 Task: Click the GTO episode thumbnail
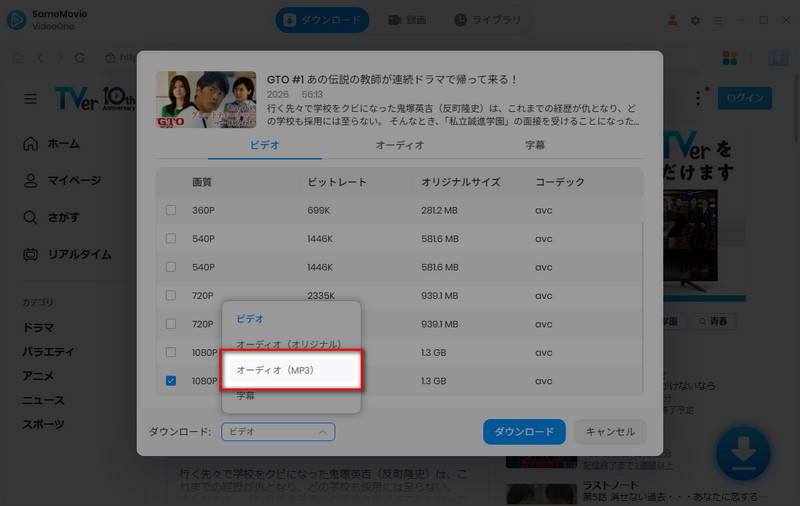tap(206, 99)
